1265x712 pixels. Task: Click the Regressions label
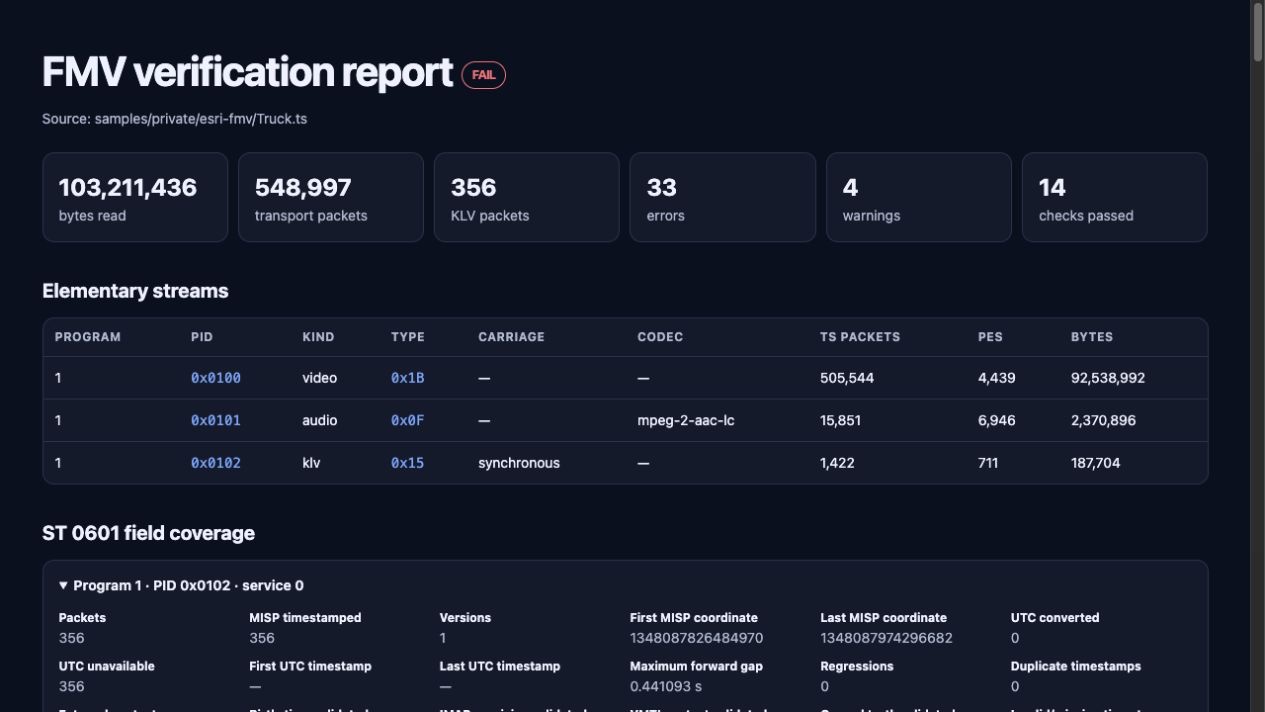click(857, 666)
